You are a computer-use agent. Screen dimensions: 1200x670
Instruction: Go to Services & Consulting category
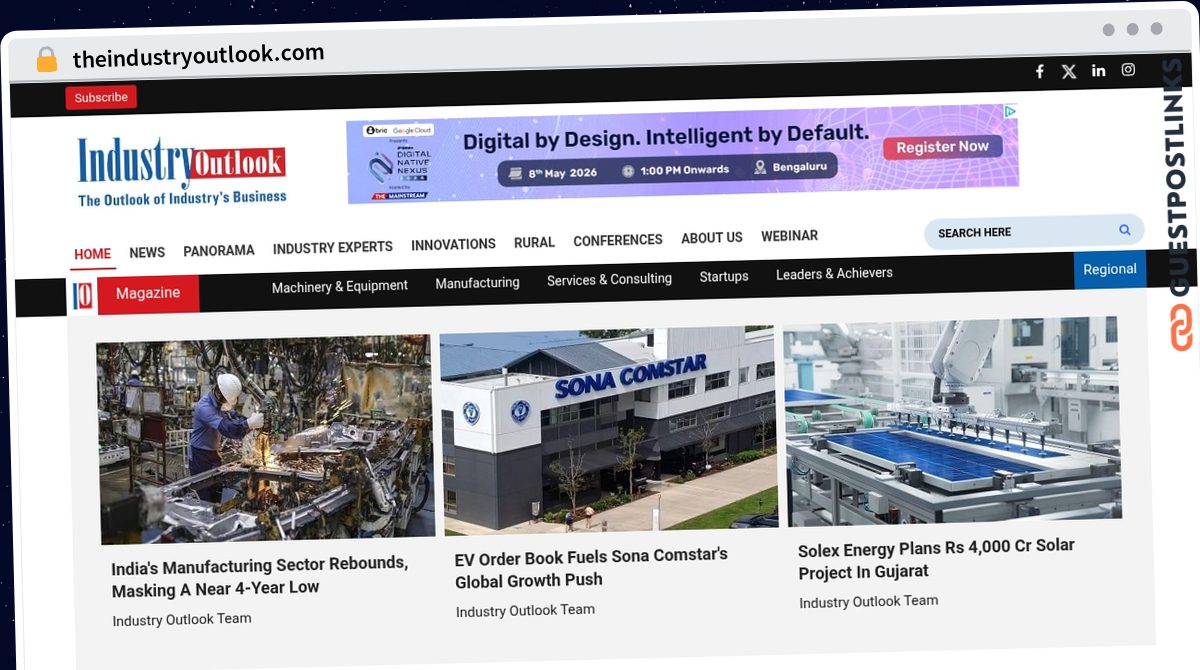pos(609,279)
